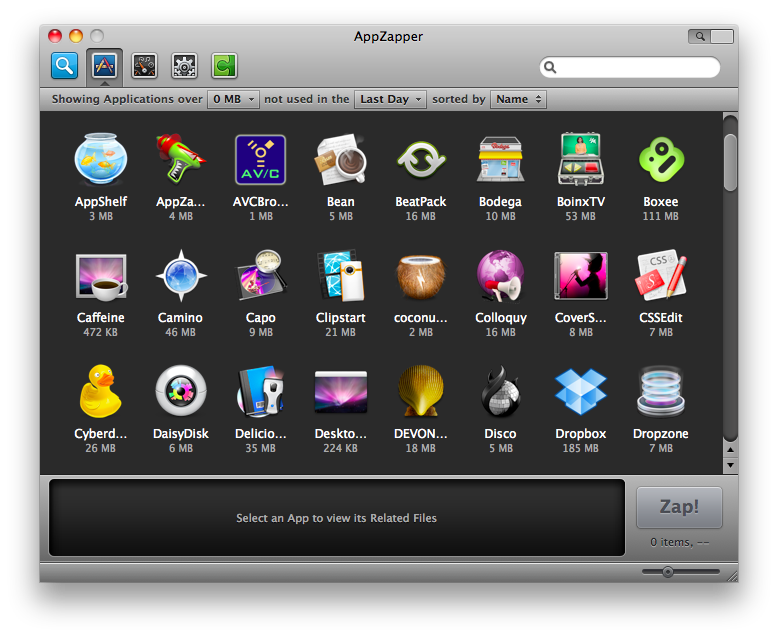Select the Dropzone app icon

coord(661,391)
